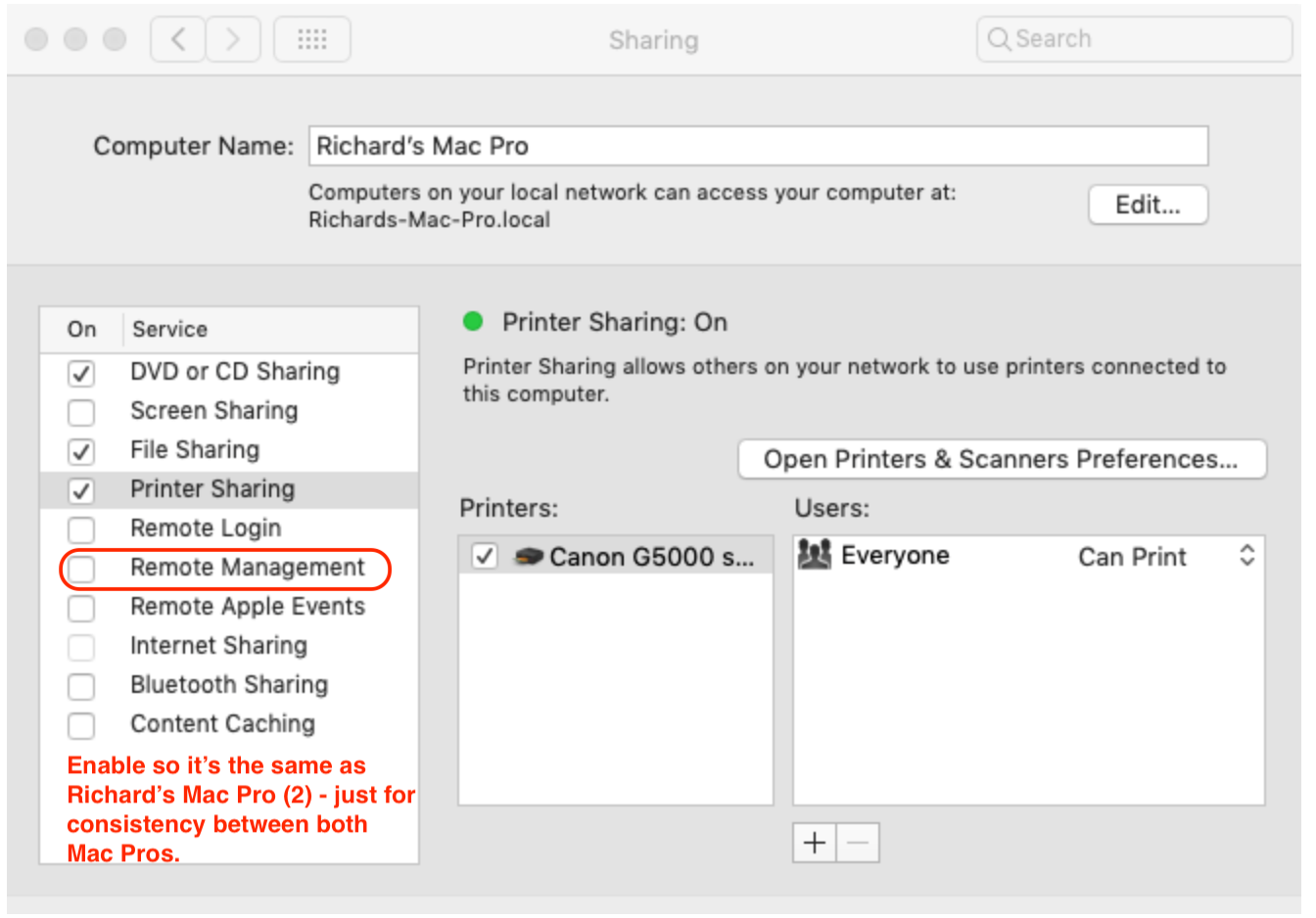Select the Screen Sharing service row
The height and width of the screenshot is (918, 1316).
(x=229, y=411)
